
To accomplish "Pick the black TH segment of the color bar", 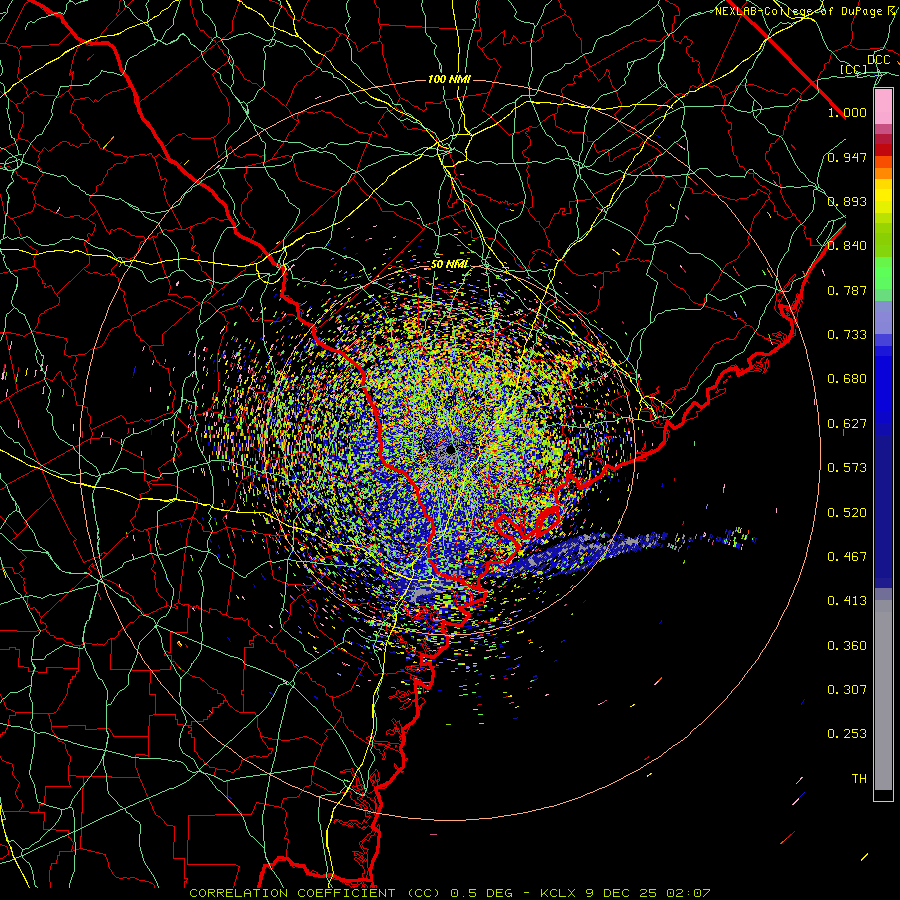I will (883, 794).
